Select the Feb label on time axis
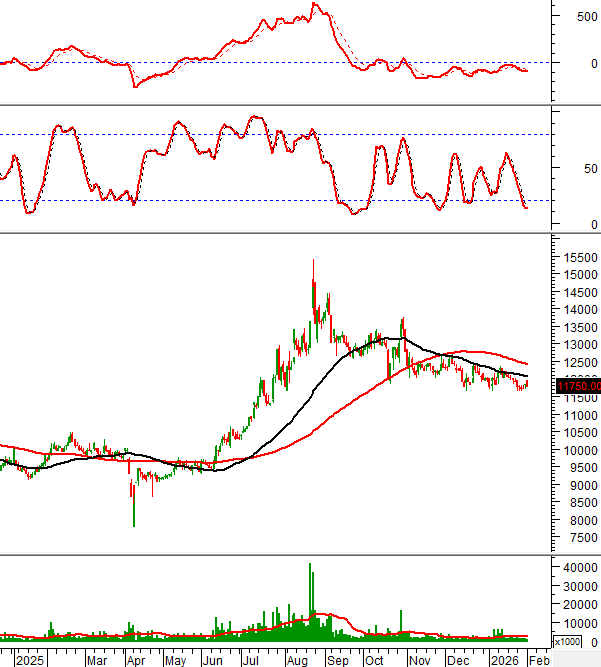The width and height of the screenshot is (601, 667). point(538,660)
